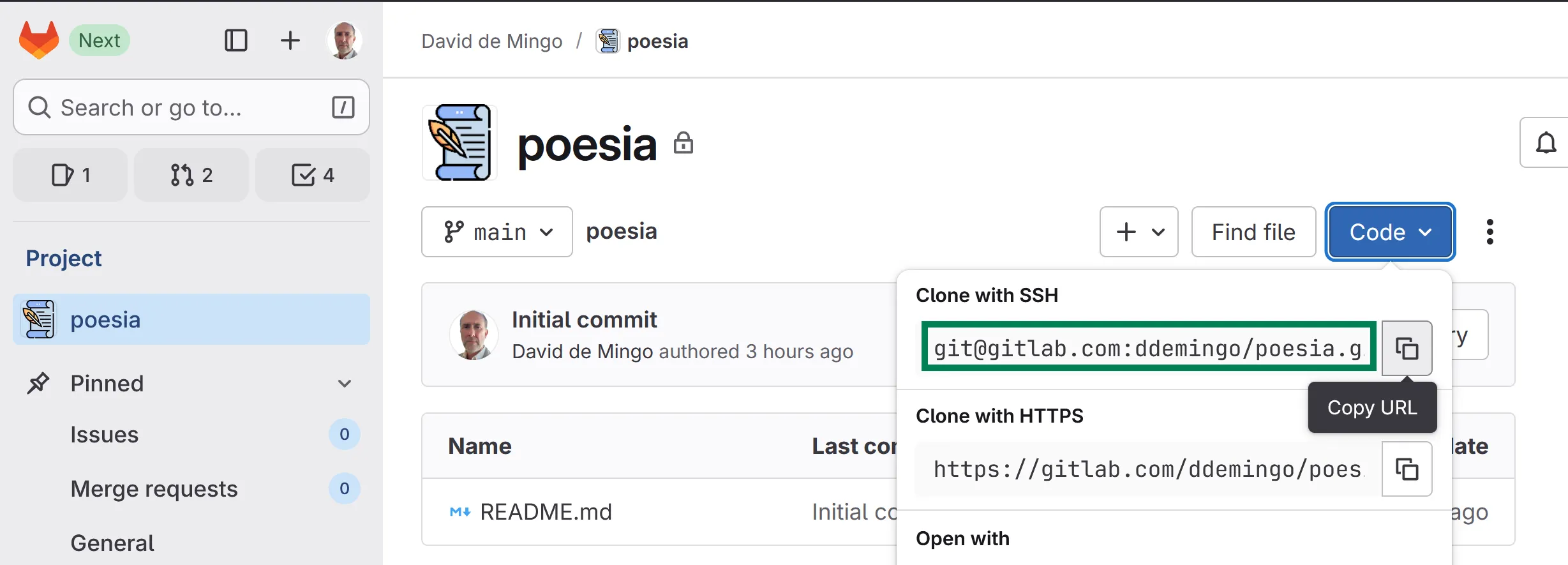Open the README.md file

[x=546, y=512]
